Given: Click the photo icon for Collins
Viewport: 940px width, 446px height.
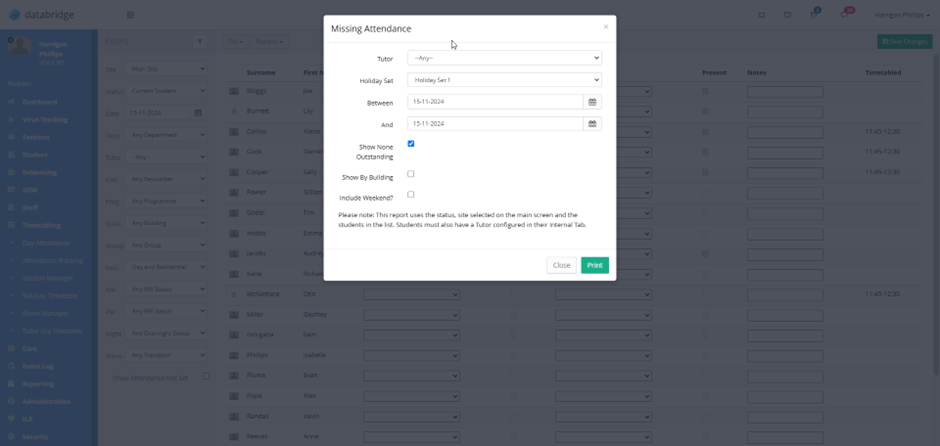Looking at the screenshot, I should [234, 131].
